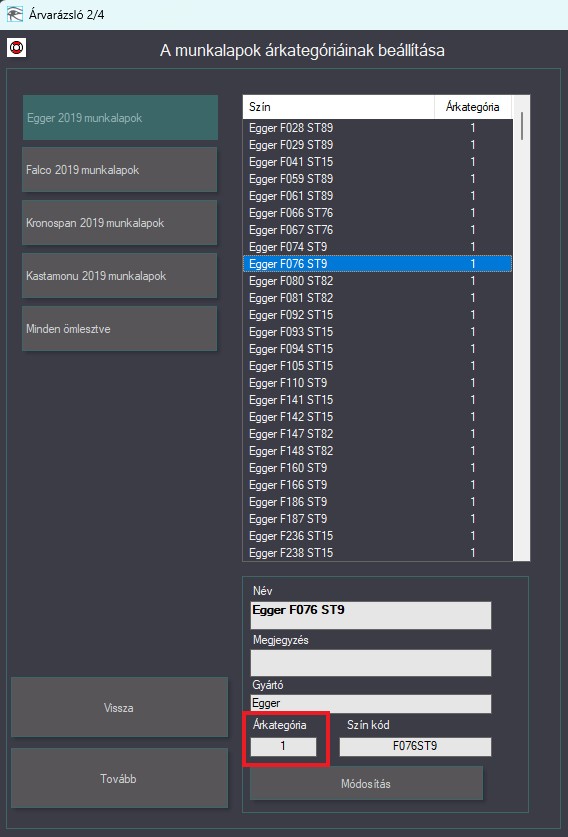This screenshot has height=837, width=568.
Task: Select row Egger F067 ST76
Action: 377,230
